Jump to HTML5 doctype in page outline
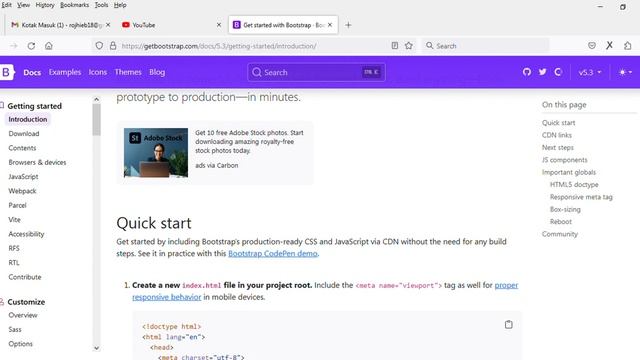The image size is (640, 360). [574, 184]
